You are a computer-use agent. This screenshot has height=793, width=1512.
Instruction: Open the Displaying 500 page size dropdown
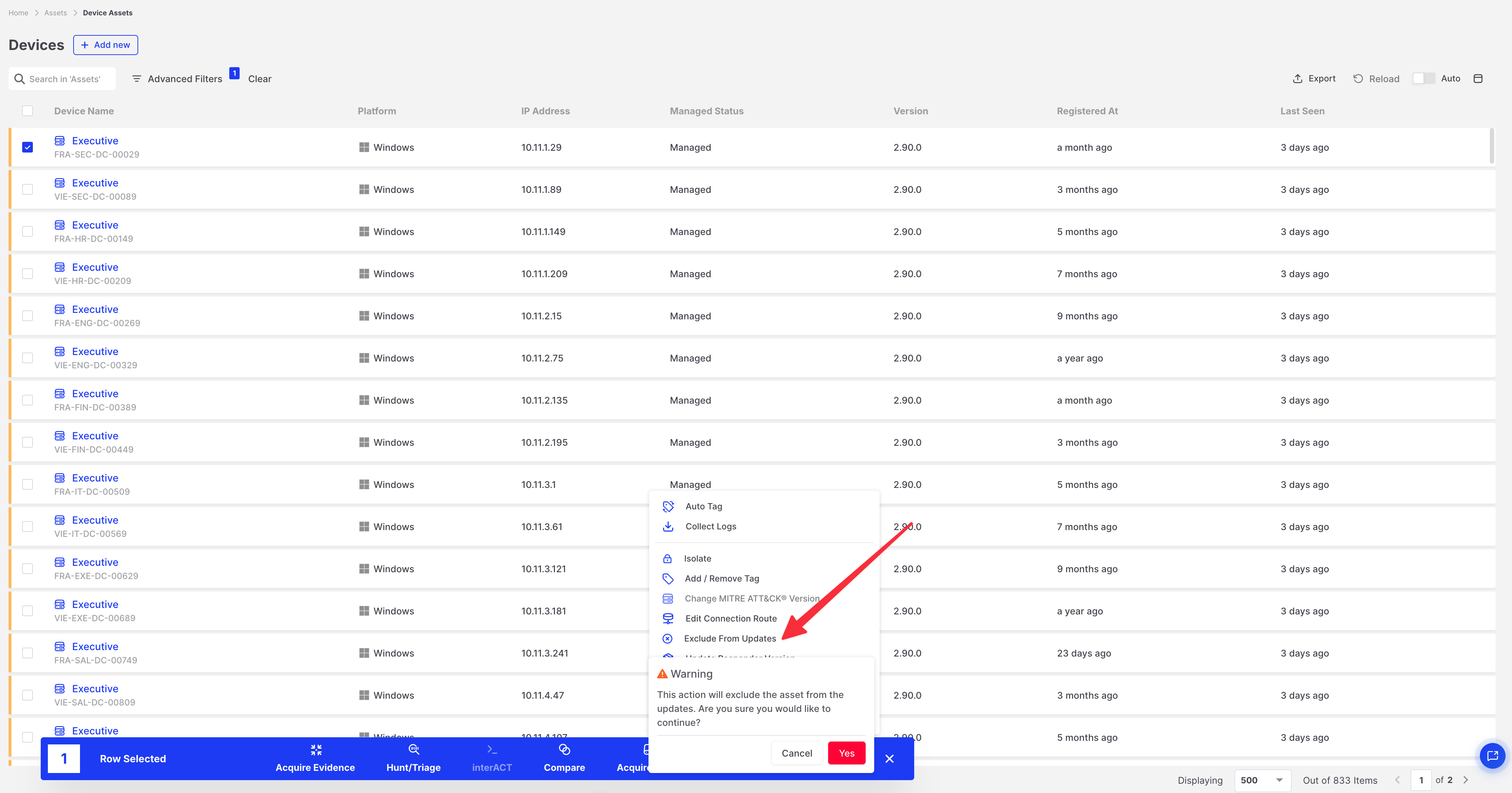pyautogui.click(x=1262, y=780)
